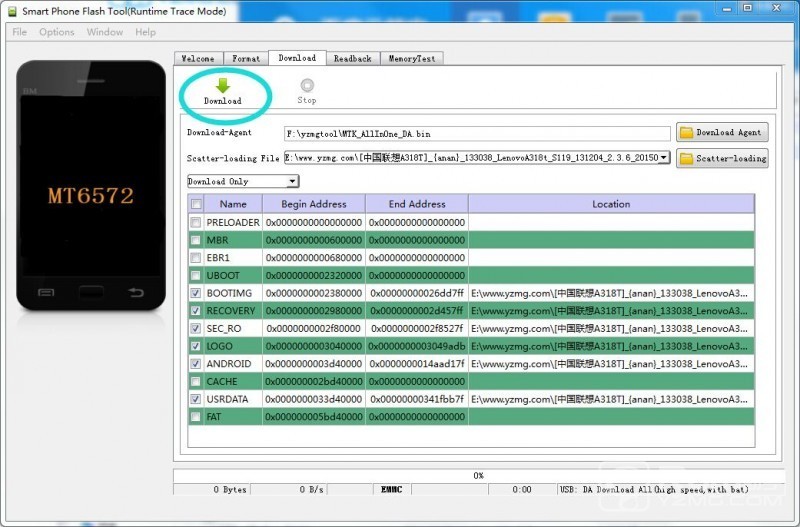Enable the PRELOADER checkbox
Screen dimensions: 800x527
click(x=196, y=222)
